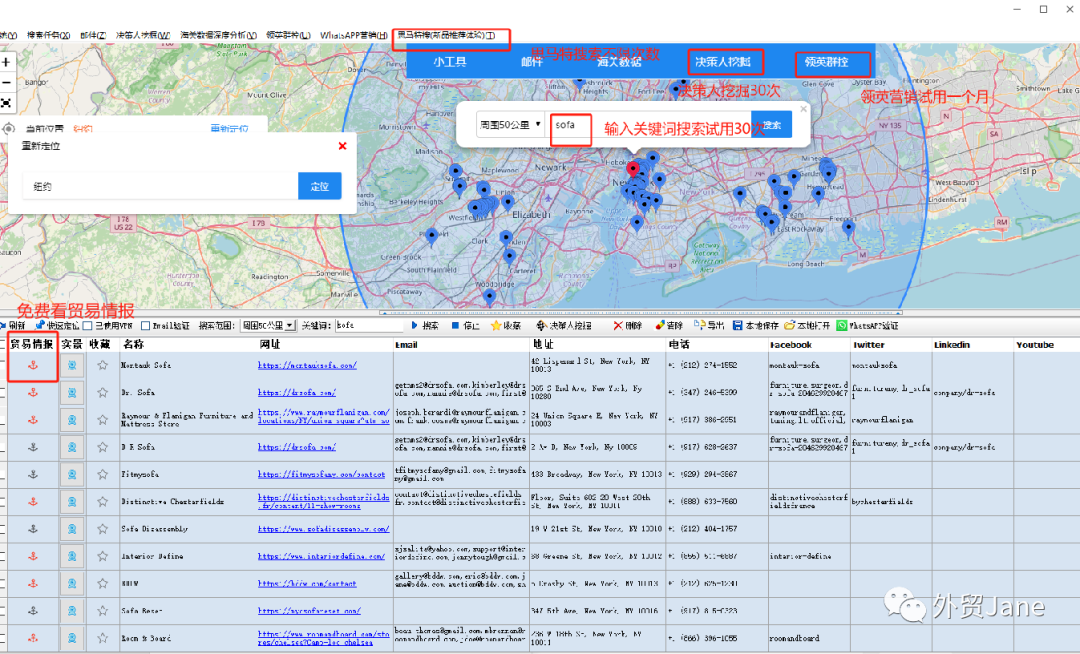1080x654 pixels.
Task: Star the Raymour & Flanigan row
Action: click(x=103, y=420)
